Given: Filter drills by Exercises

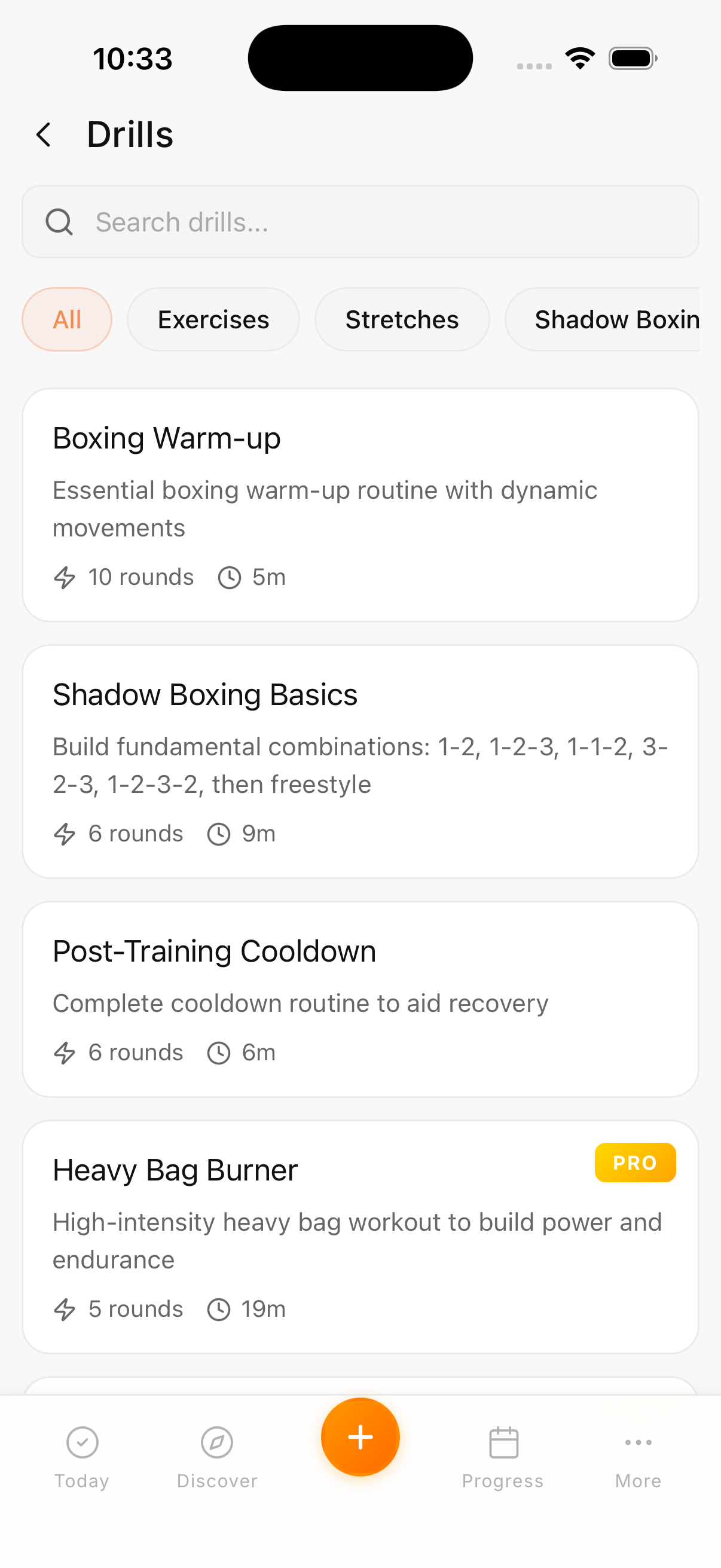Looking at the screenshot, I should [x=213, y=319].
